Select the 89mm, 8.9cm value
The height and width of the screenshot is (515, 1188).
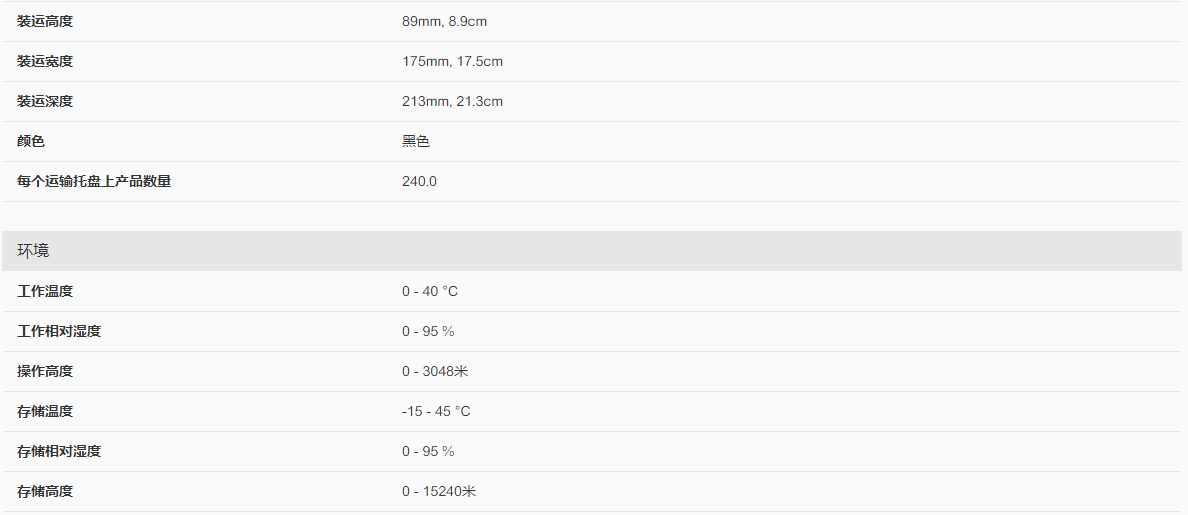coord(444,21)
